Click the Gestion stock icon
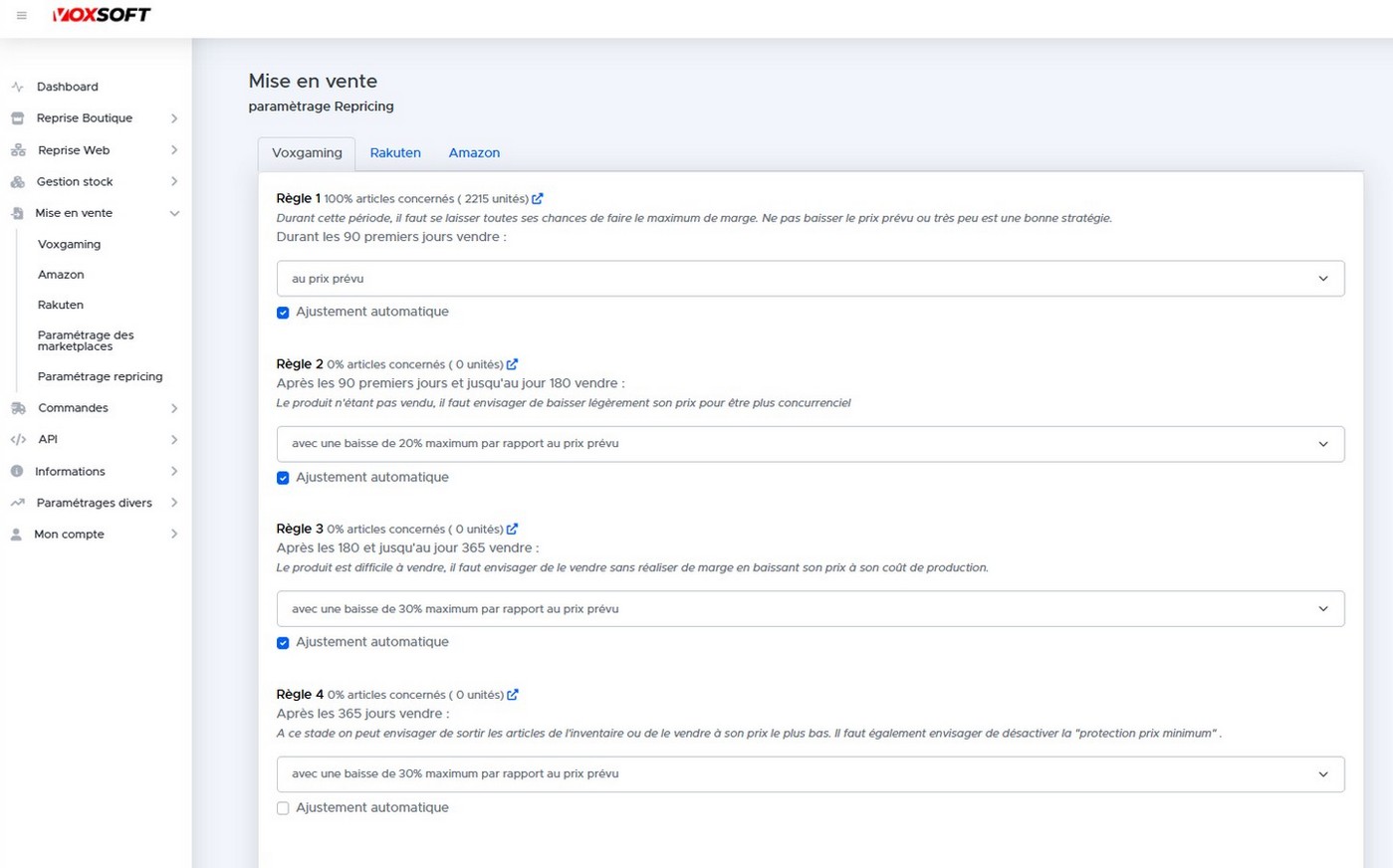 coord(17,182)
